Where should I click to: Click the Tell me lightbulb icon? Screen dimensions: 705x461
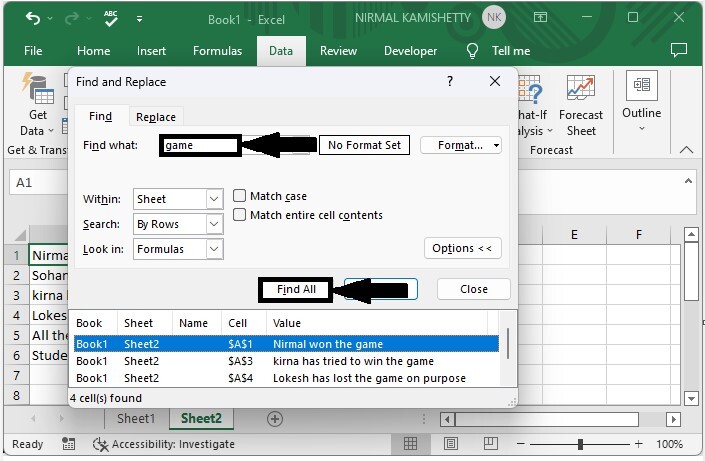[472, 51]
